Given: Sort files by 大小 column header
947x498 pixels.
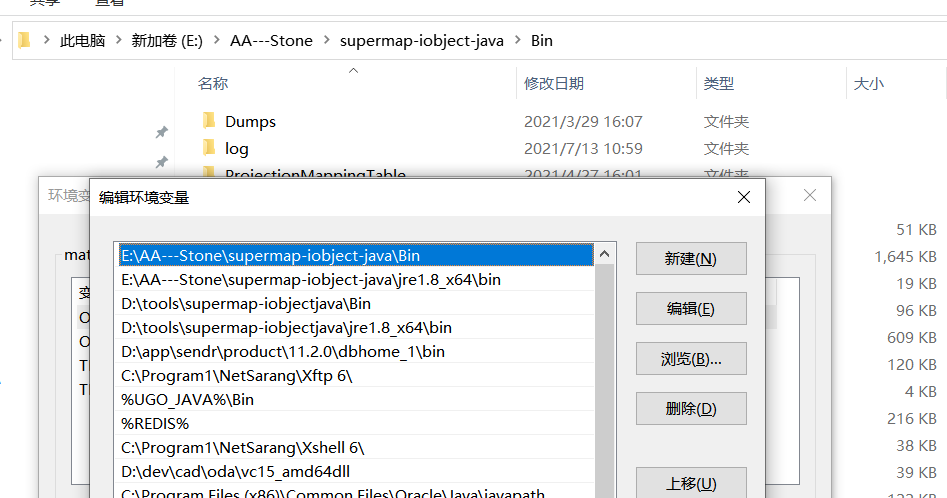Looking at the screenshot, I should click(868, 83).
